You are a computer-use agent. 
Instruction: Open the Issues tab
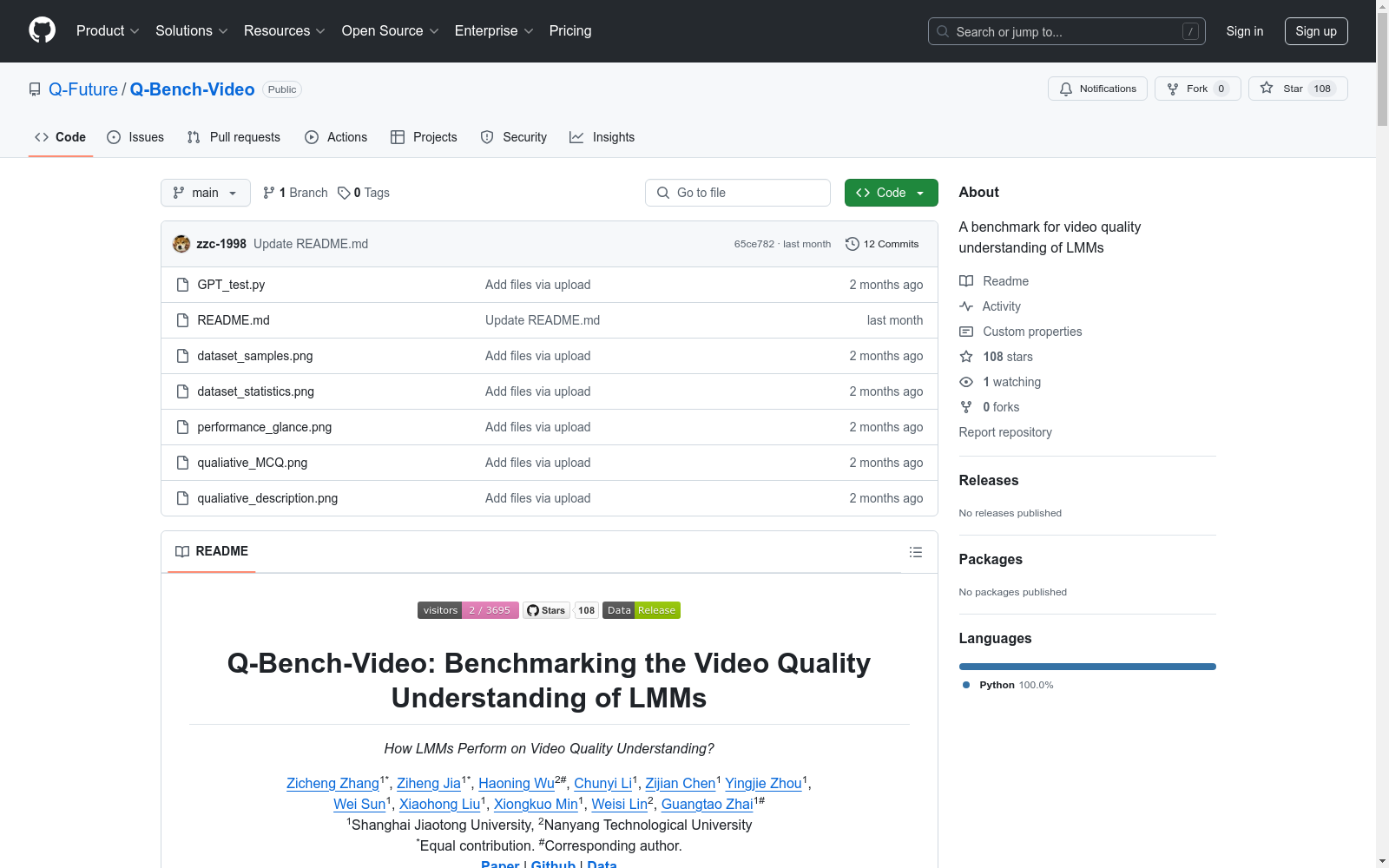[x=135, y=137]
